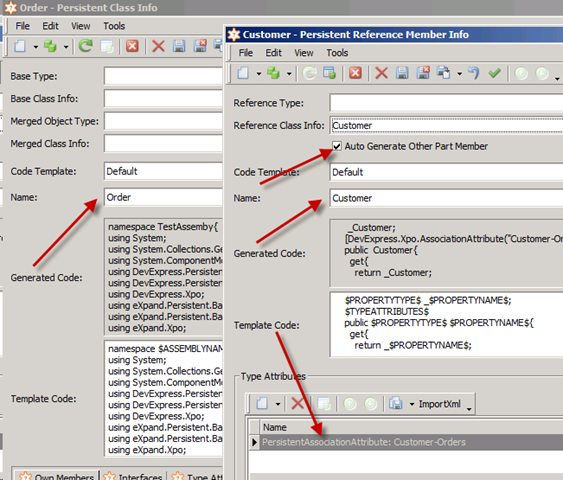
Task: Click the save-and-close icon in the Customer toolbar
Action: (423, 73)
